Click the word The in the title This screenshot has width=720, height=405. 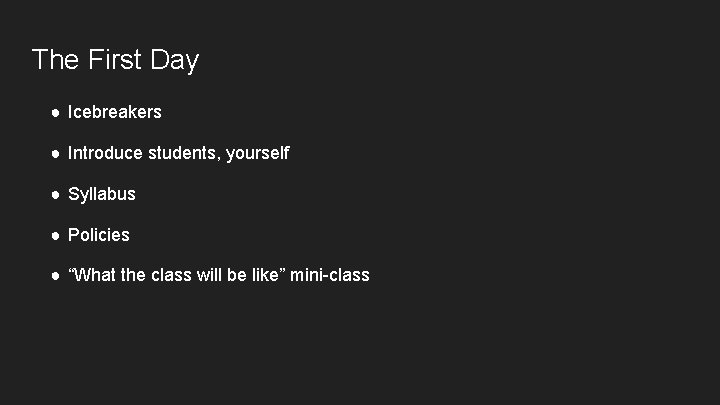click(x=56, y=60)
